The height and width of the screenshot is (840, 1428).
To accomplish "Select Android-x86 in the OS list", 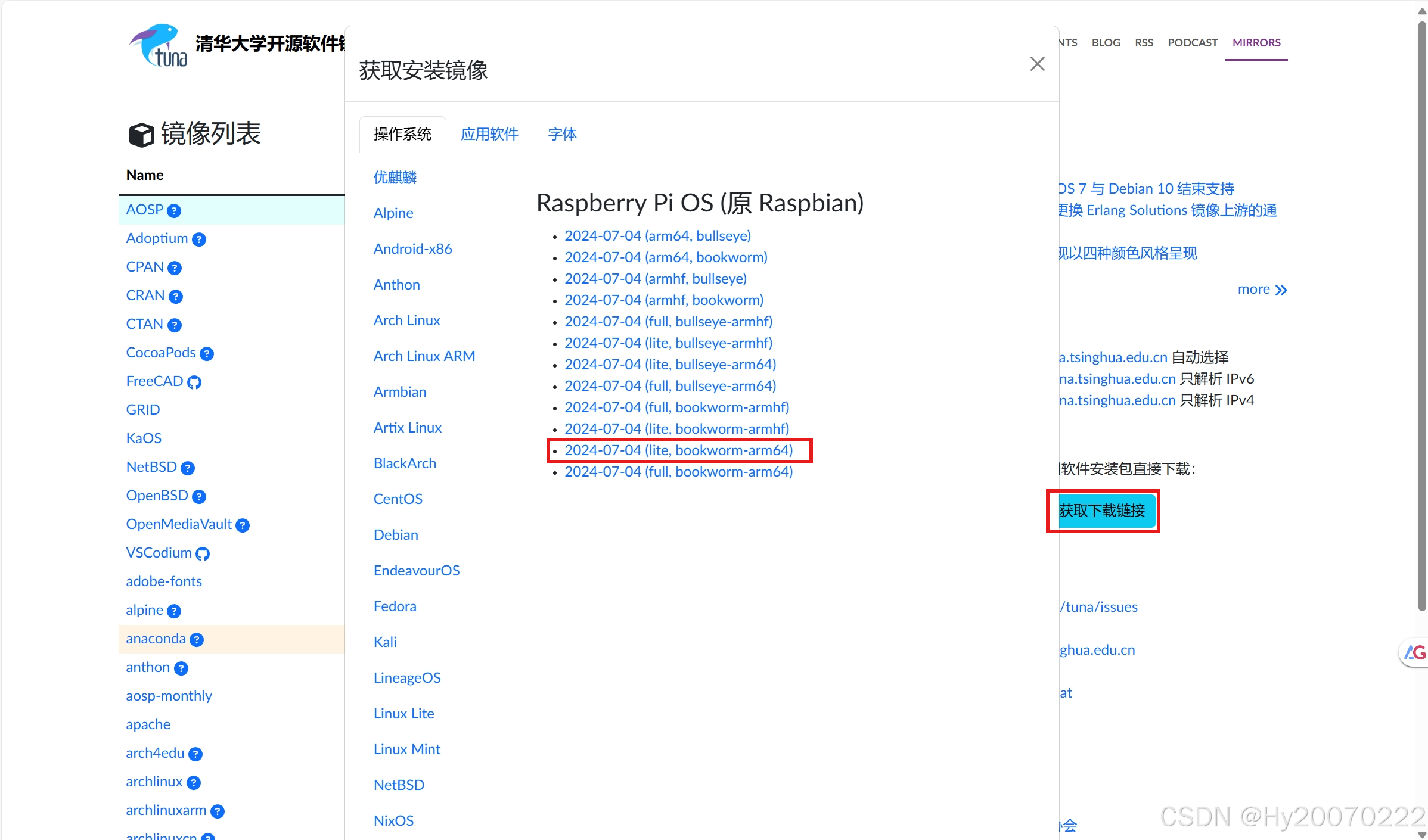I will point(412,249).
